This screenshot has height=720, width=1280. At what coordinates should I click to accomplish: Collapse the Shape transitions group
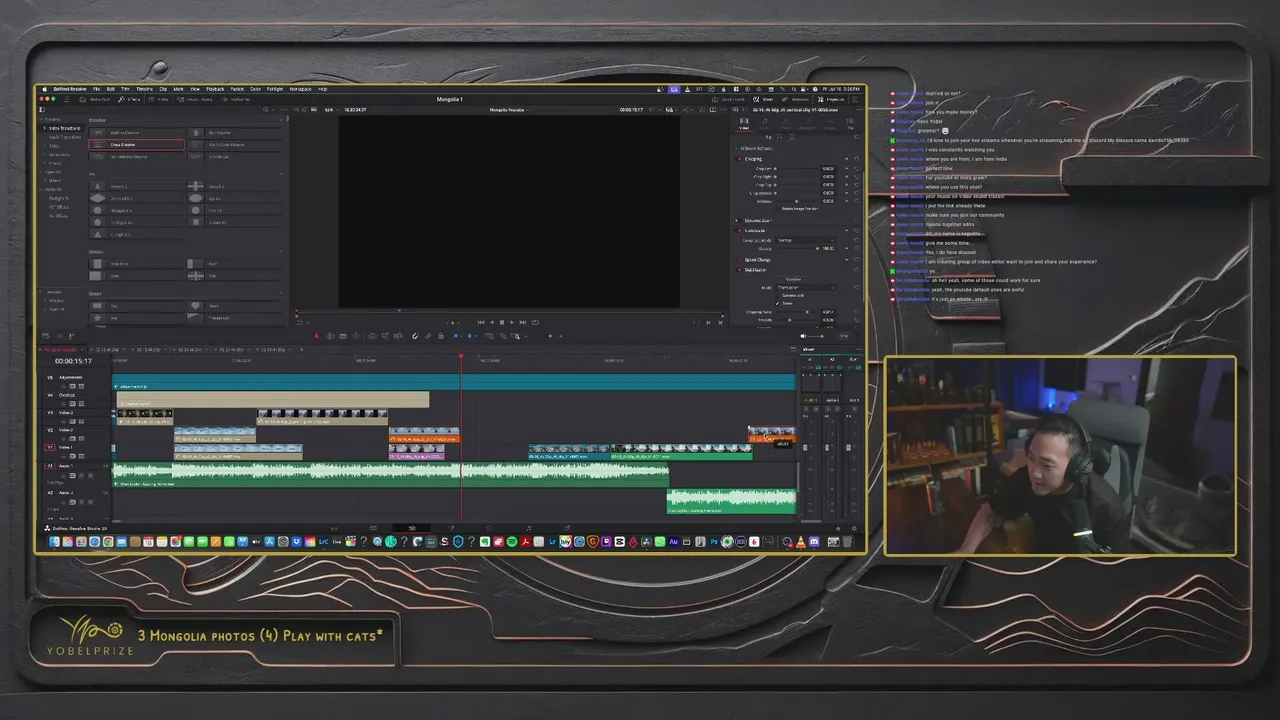coord(281,293)
